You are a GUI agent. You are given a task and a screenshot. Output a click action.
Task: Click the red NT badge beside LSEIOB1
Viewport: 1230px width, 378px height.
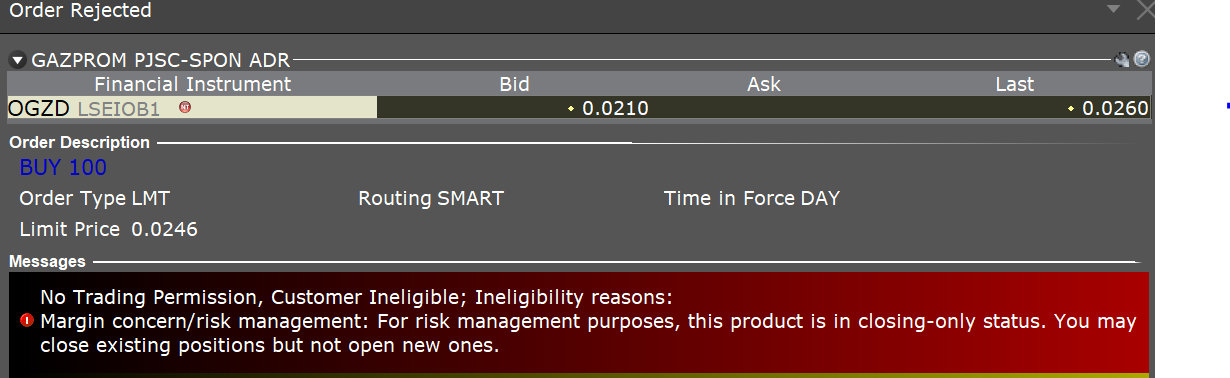tap(185, 107)
